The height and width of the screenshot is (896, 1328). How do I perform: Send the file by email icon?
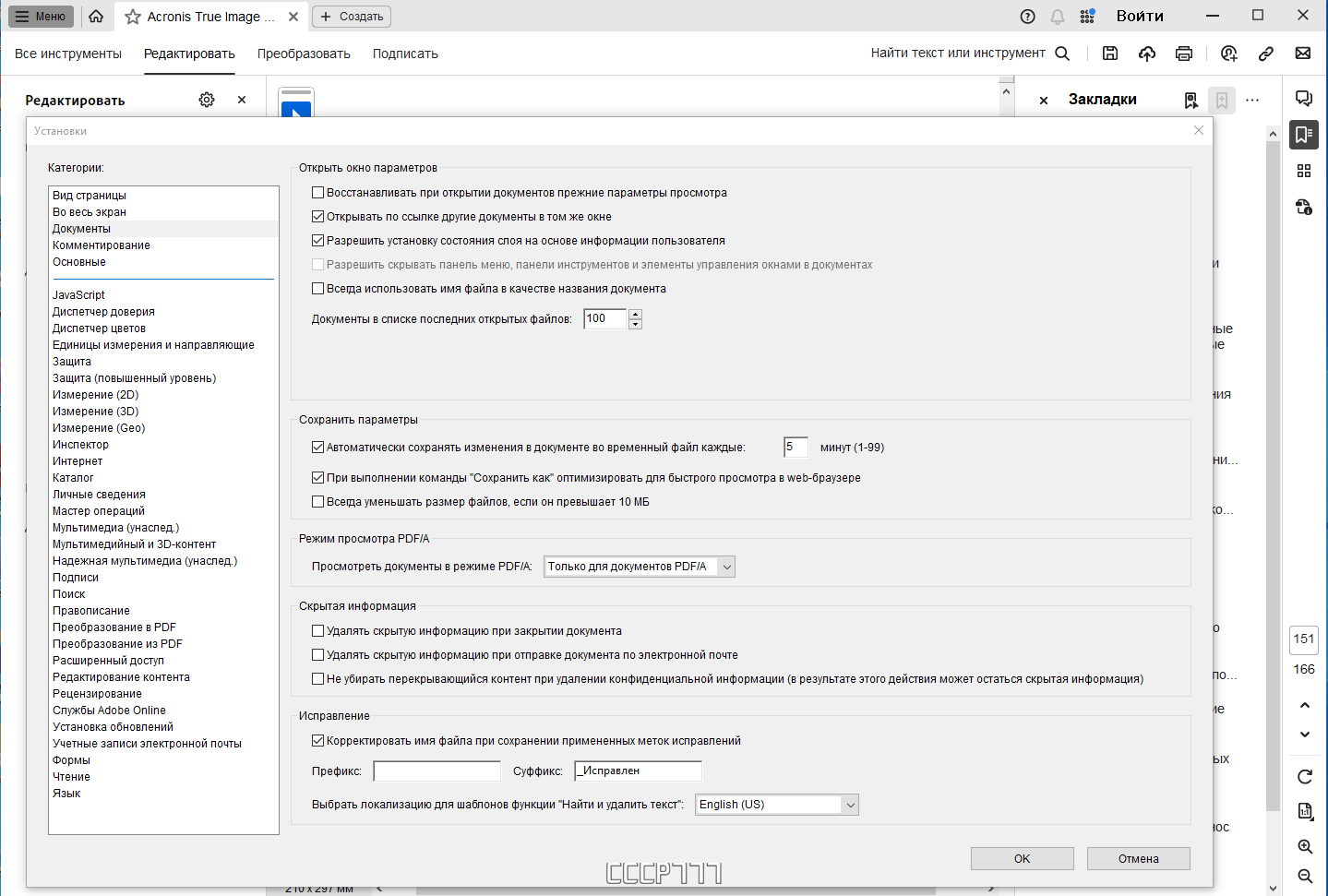1303,54
